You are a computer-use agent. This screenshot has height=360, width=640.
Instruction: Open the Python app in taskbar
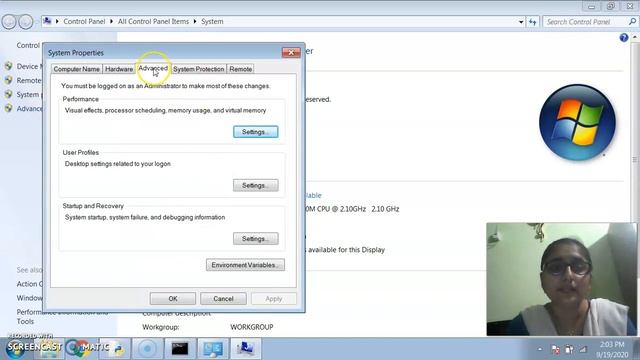click(x=115, y=349)
